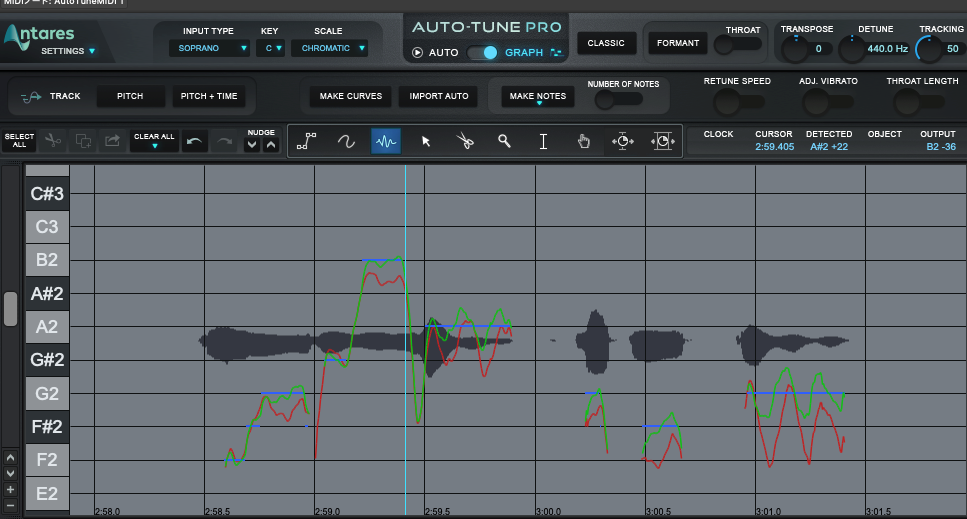Click the graph mode icon beside GRAPH

[556, 52]
